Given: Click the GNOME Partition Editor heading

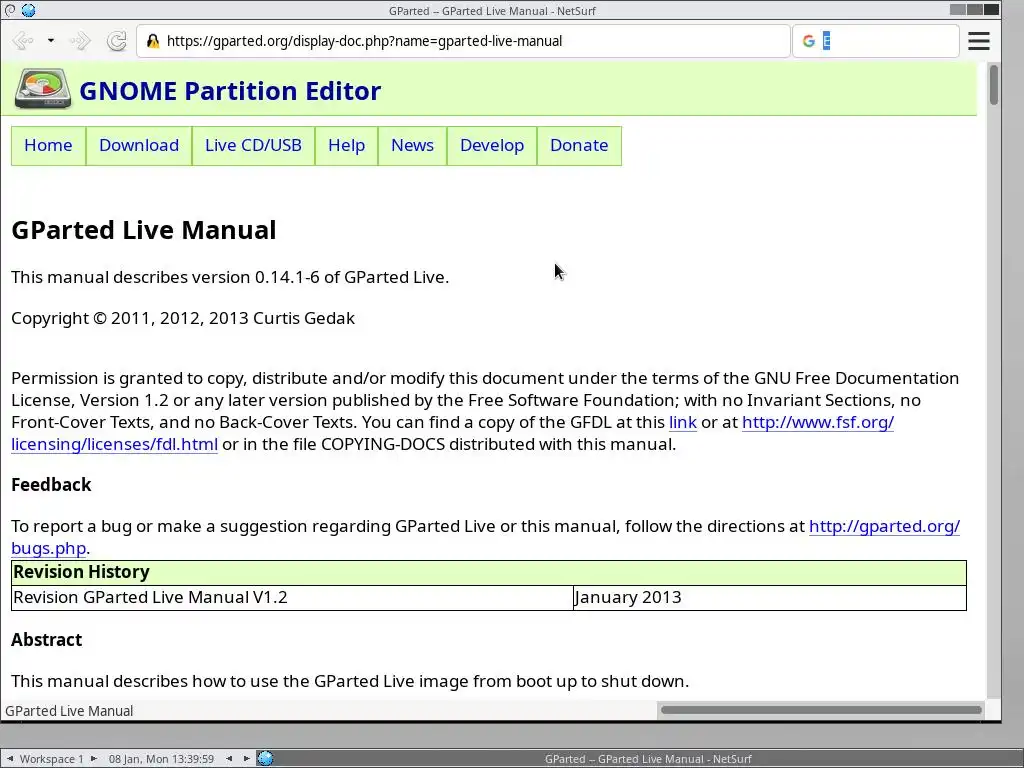Looking at the screenshot, I should tap(230, 91).
